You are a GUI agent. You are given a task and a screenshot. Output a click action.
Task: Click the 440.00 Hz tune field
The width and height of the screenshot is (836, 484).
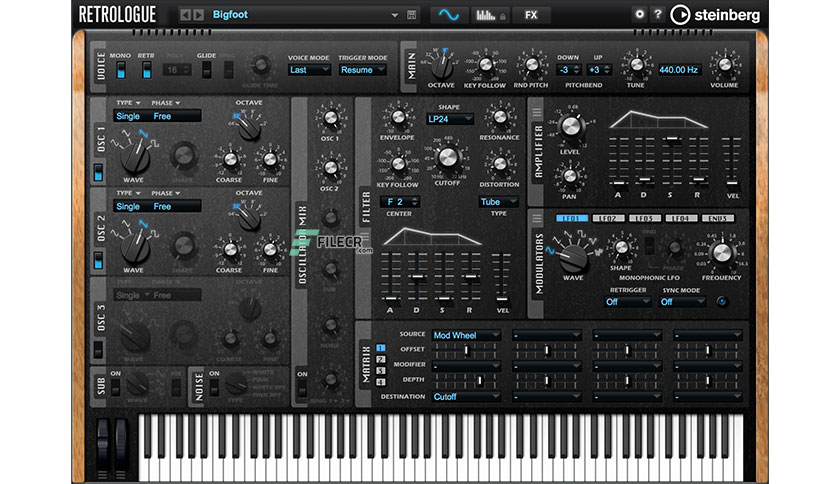click(x=678, y=70)
